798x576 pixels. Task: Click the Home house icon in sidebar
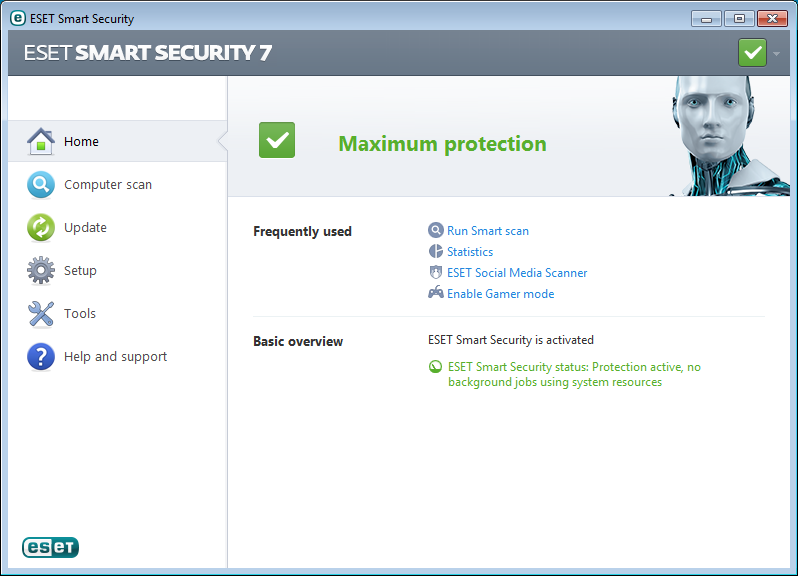point(40,142)
